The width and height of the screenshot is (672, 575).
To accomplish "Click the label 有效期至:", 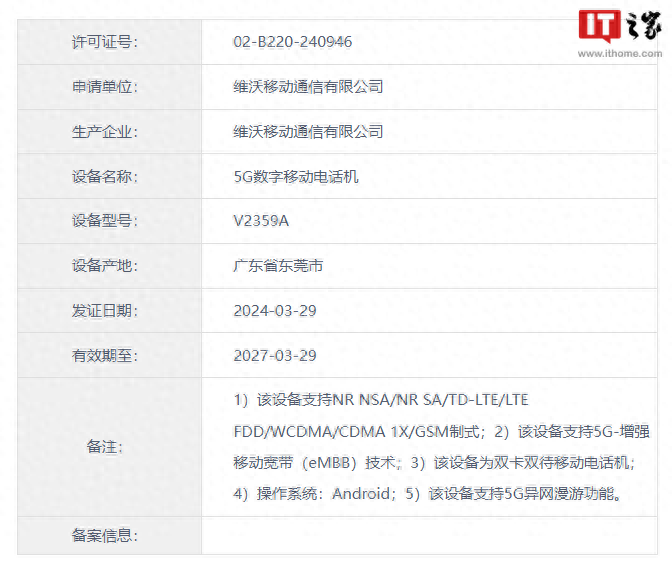I will pos(105,356).
